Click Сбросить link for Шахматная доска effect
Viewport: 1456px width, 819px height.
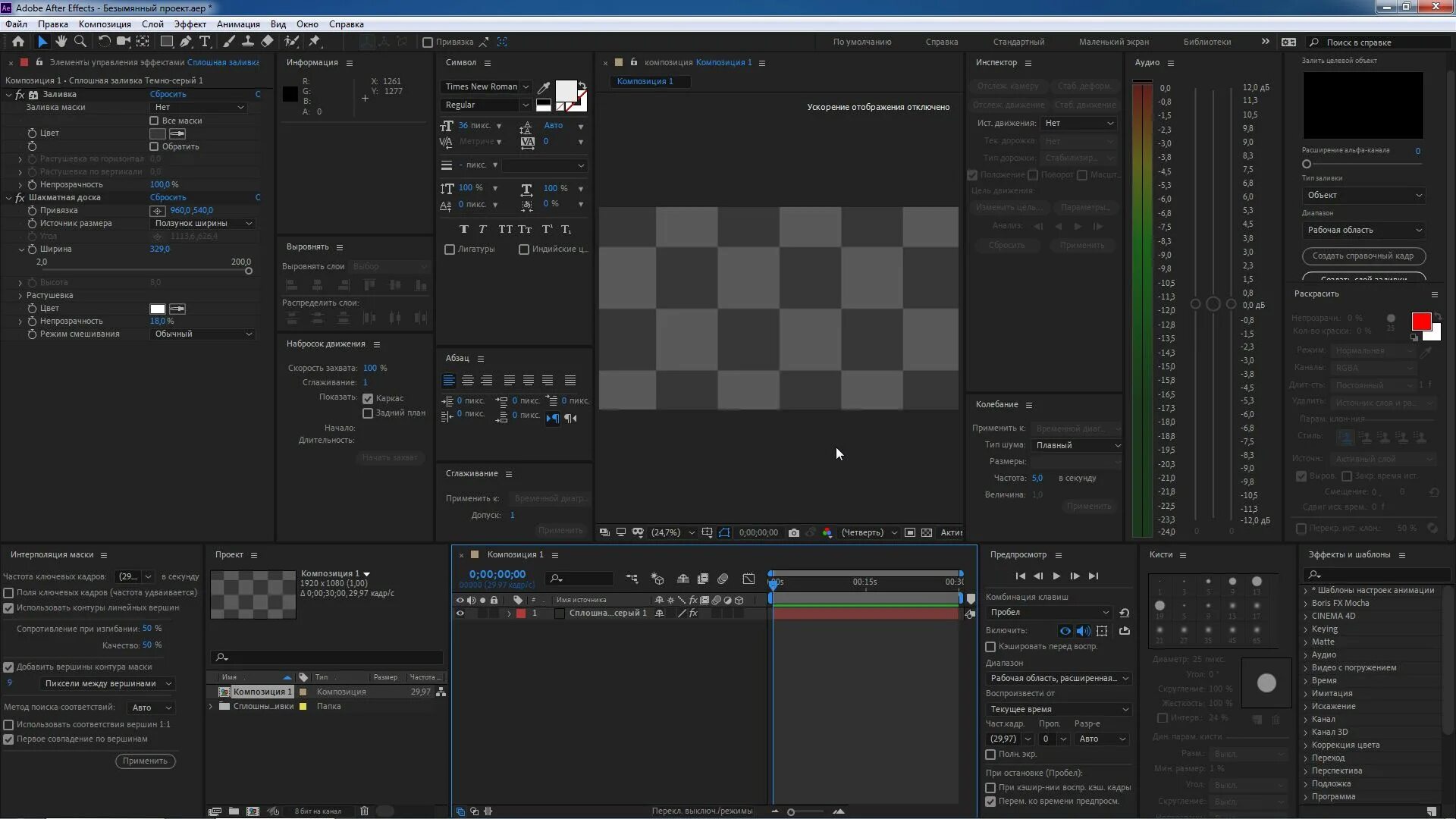coord(168,198)
